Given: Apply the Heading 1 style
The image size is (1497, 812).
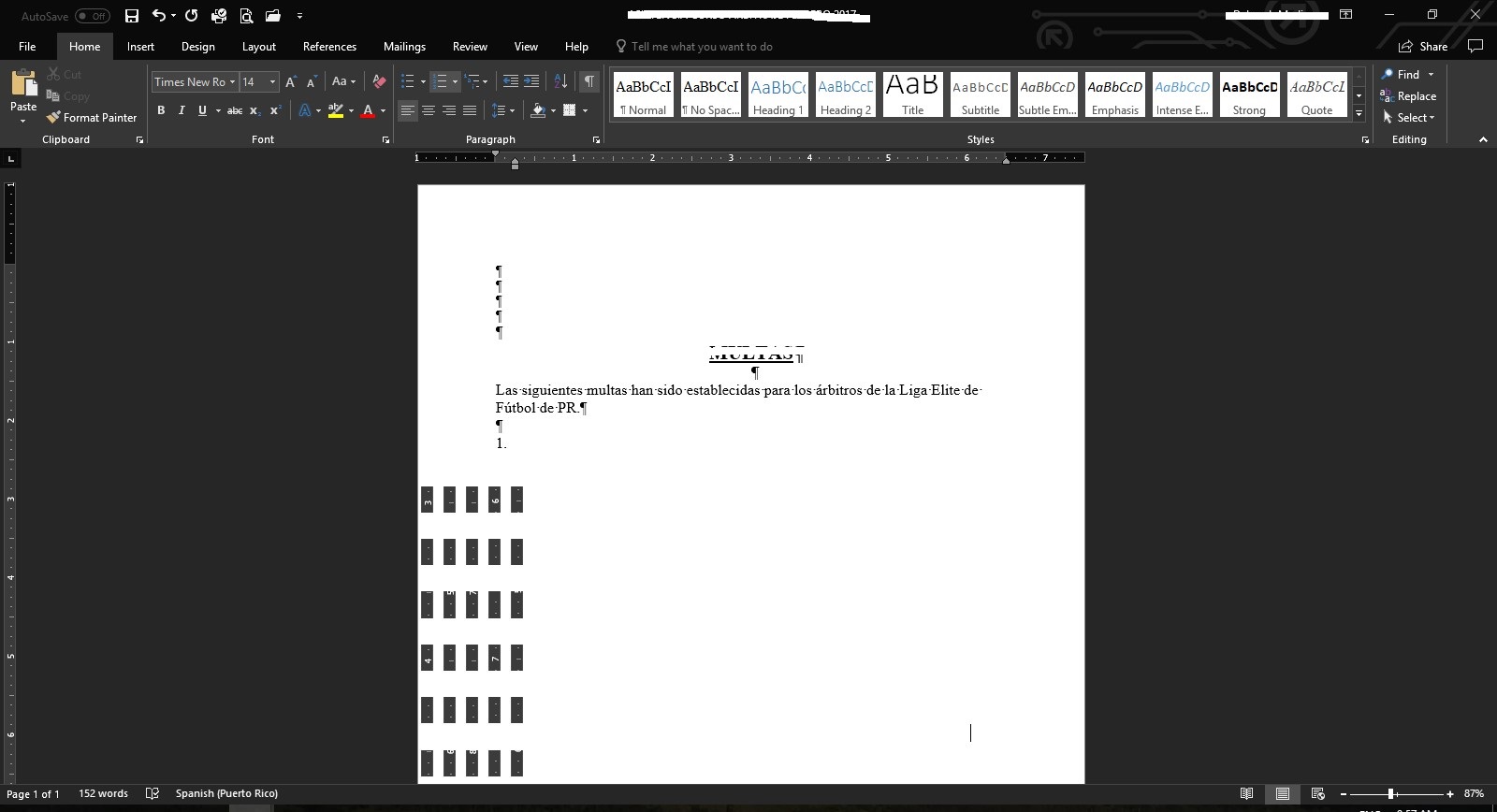Looking at the screenshot, I should pyautogui.click(x=778, y=95).
